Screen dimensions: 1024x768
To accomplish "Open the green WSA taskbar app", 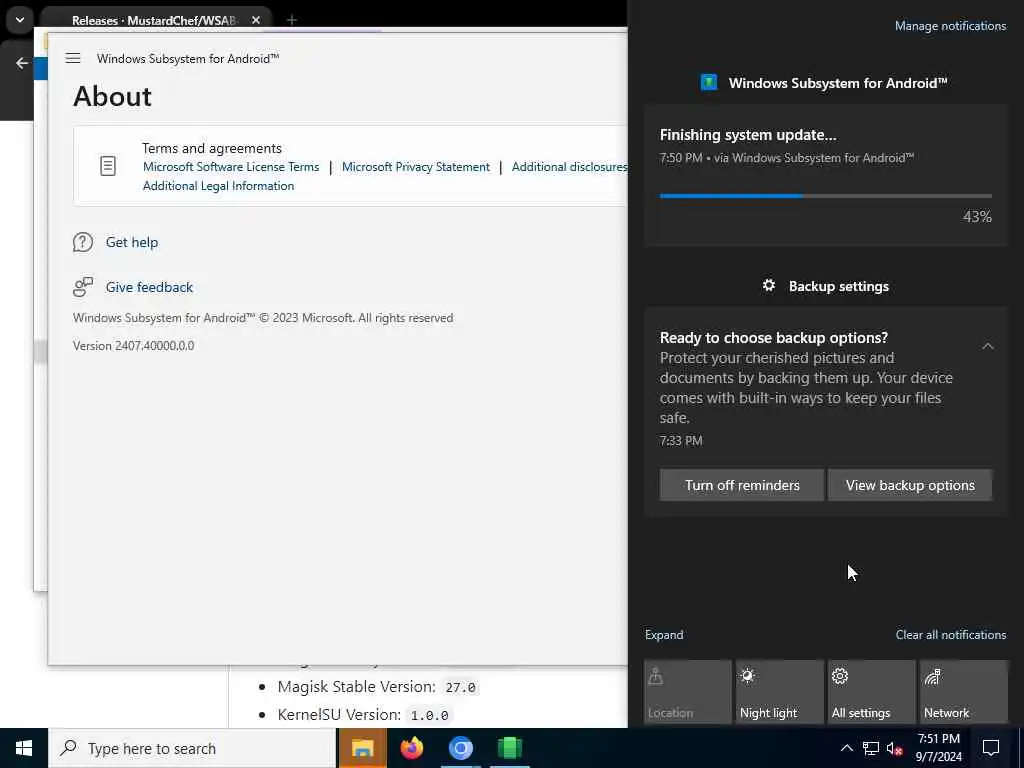I will pos(509,748).
